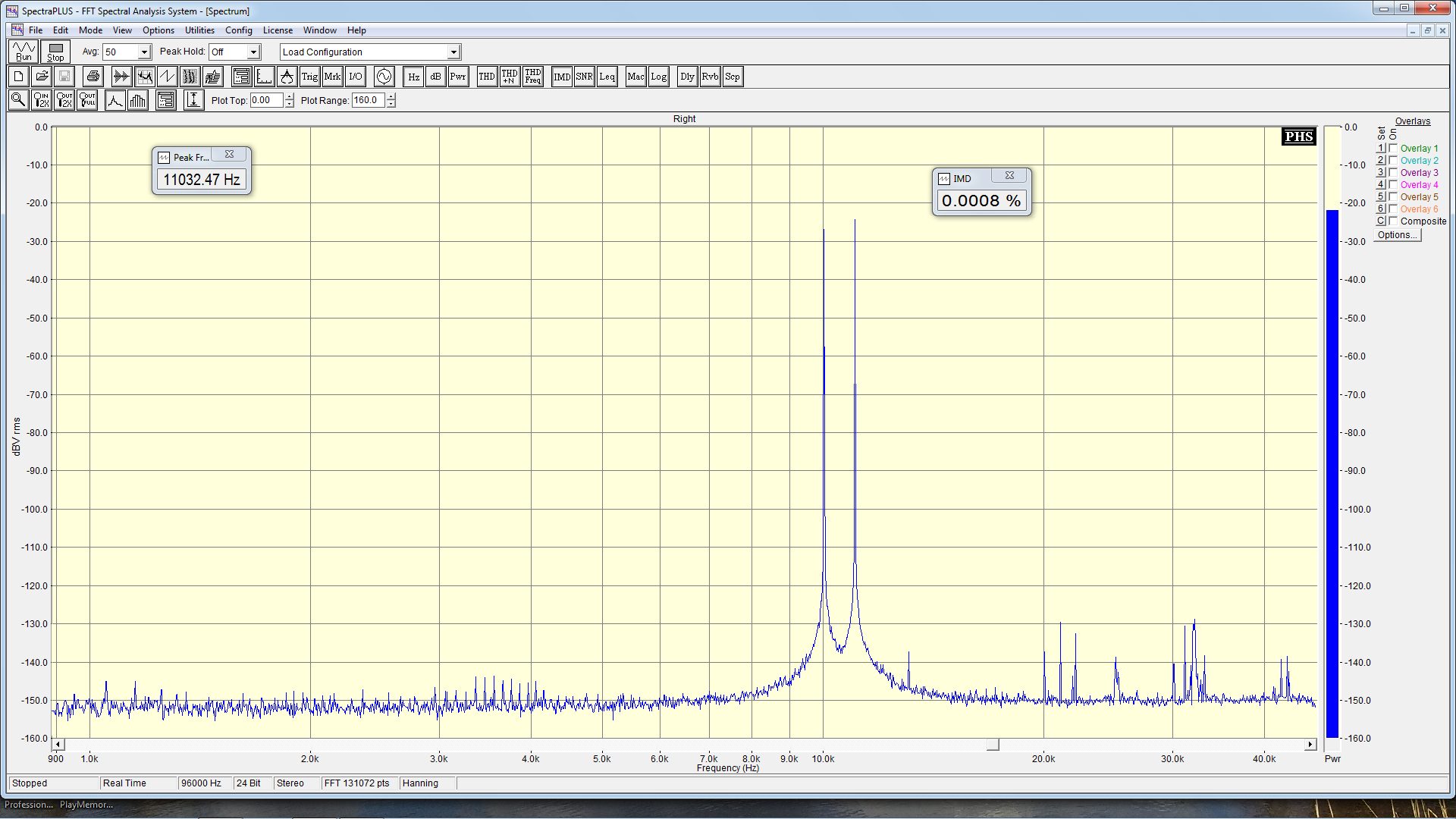
Task: Toggle the THD+N measurement utility
Action: 510,77
